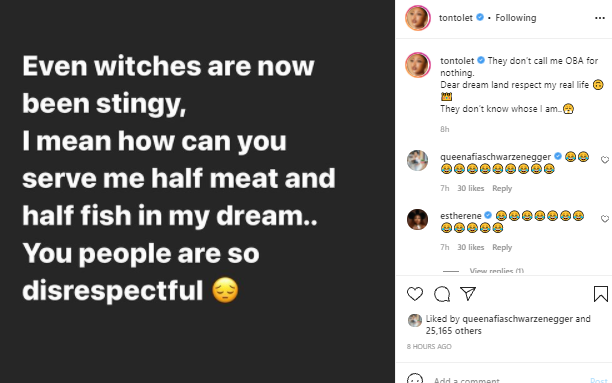The width and height of the screenshot is (612, 383).
Task: Open the three-dot post options menu
Action: click(x=600, y=18)
